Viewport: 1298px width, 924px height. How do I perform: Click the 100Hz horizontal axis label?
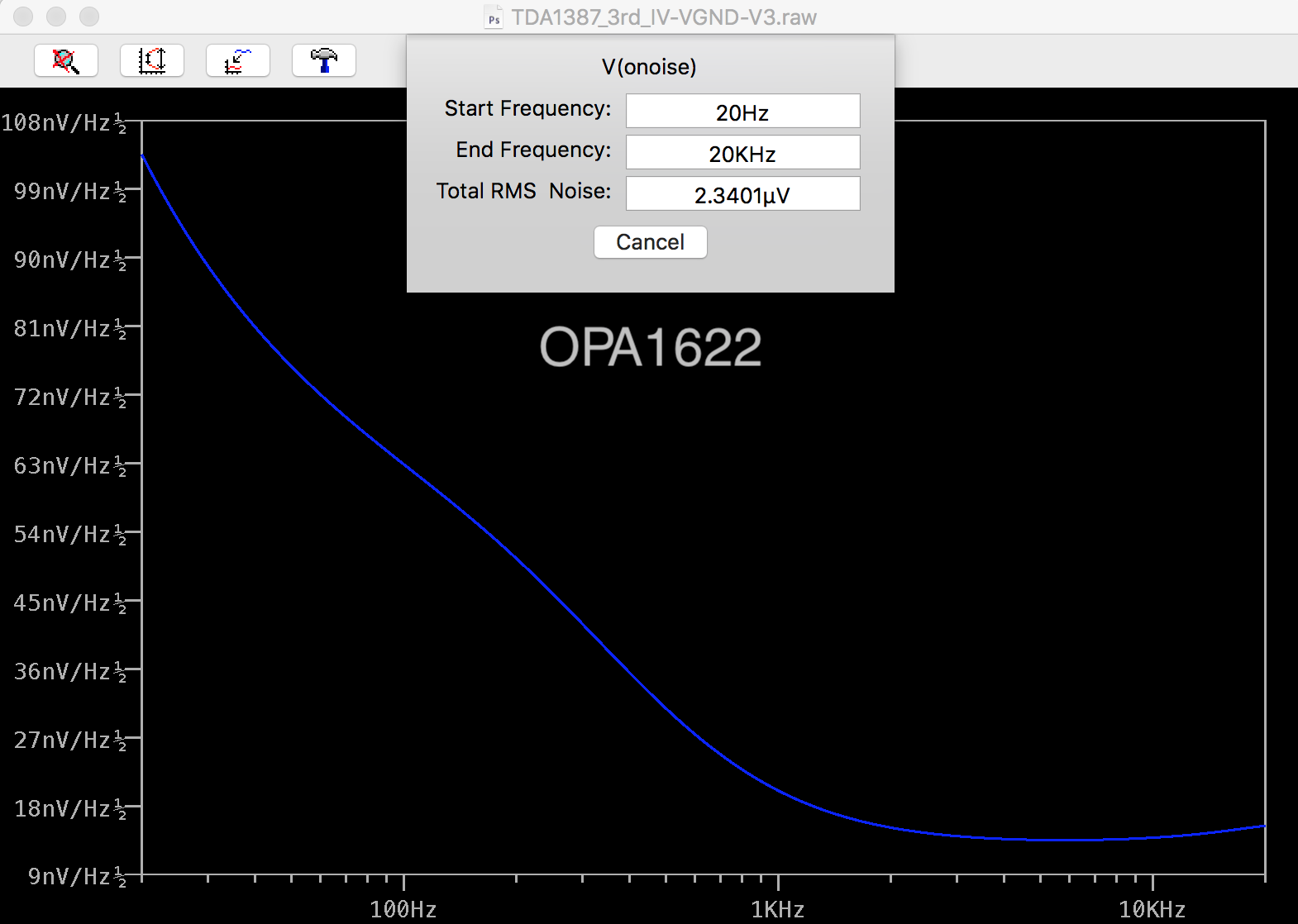(x=403, y=910)
